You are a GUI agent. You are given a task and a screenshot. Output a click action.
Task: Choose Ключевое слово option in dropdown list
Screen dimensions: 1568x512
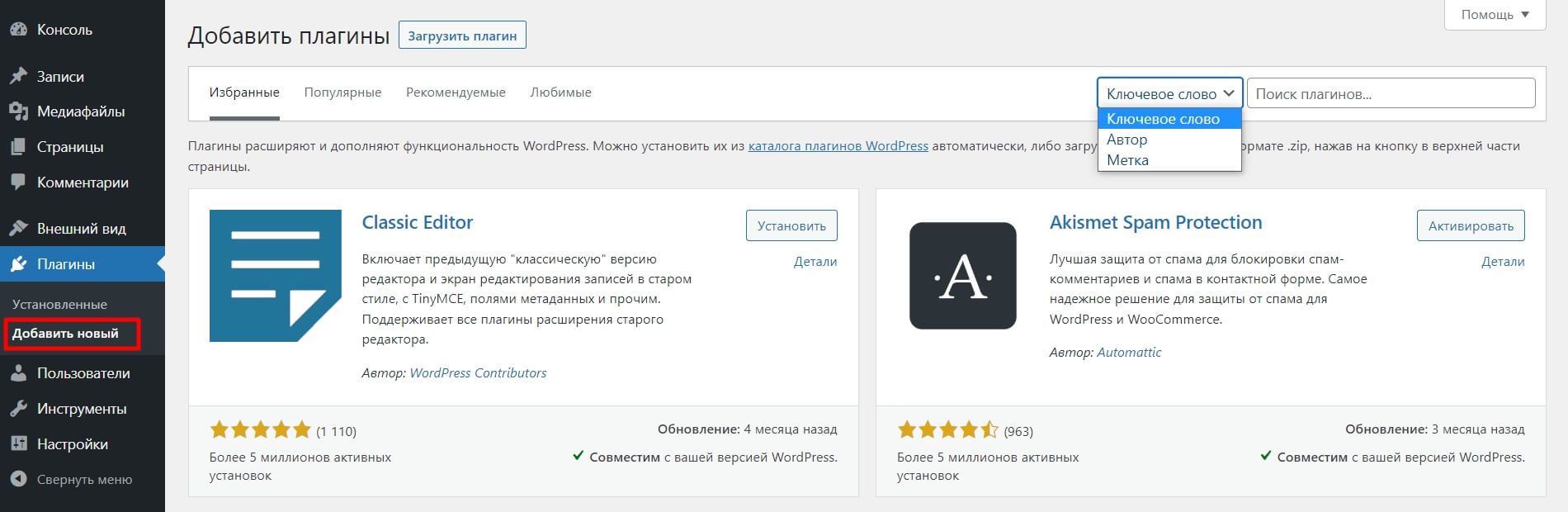click(1169, 119)
